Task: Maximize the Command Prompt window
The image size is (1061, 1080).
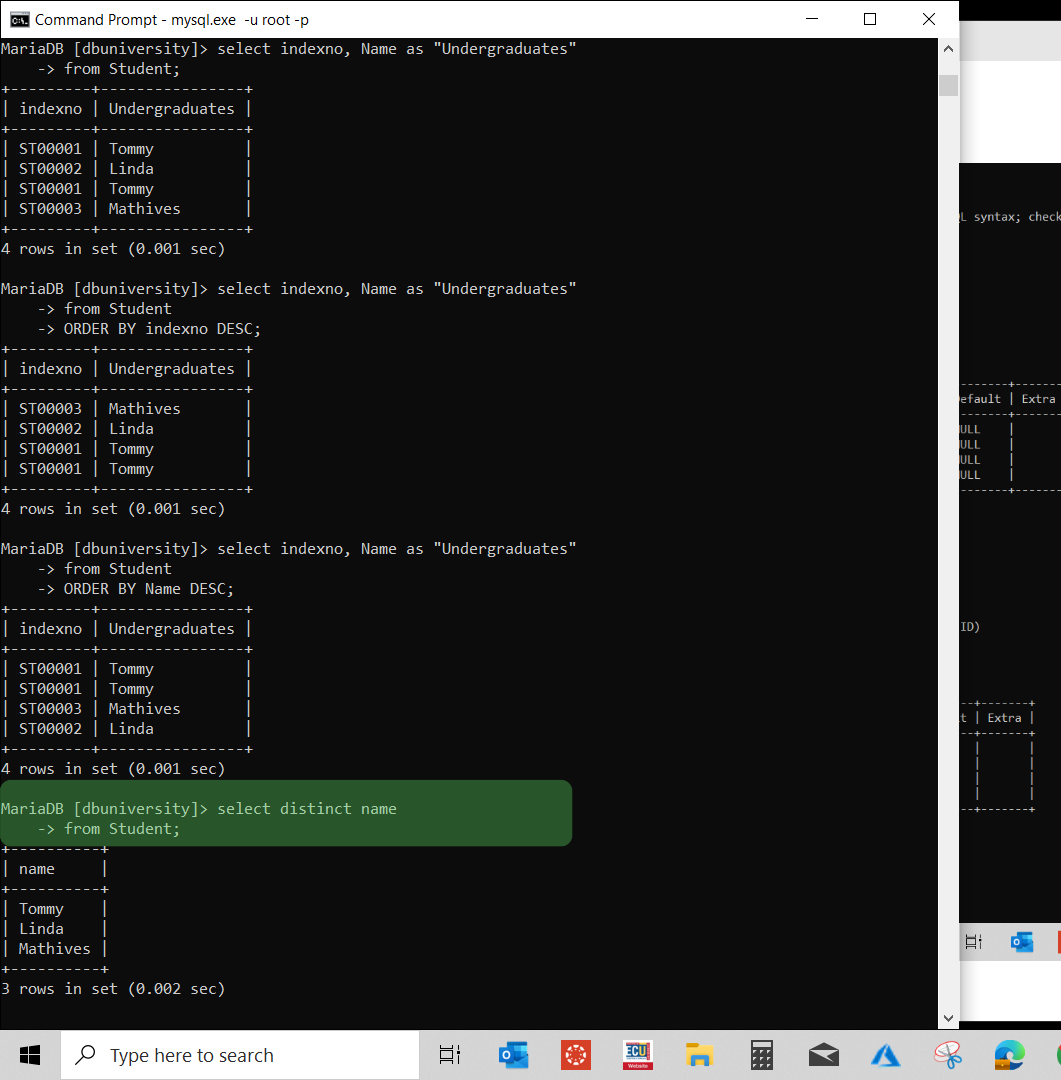Action: pyautogui.click(x=870, y=18)
